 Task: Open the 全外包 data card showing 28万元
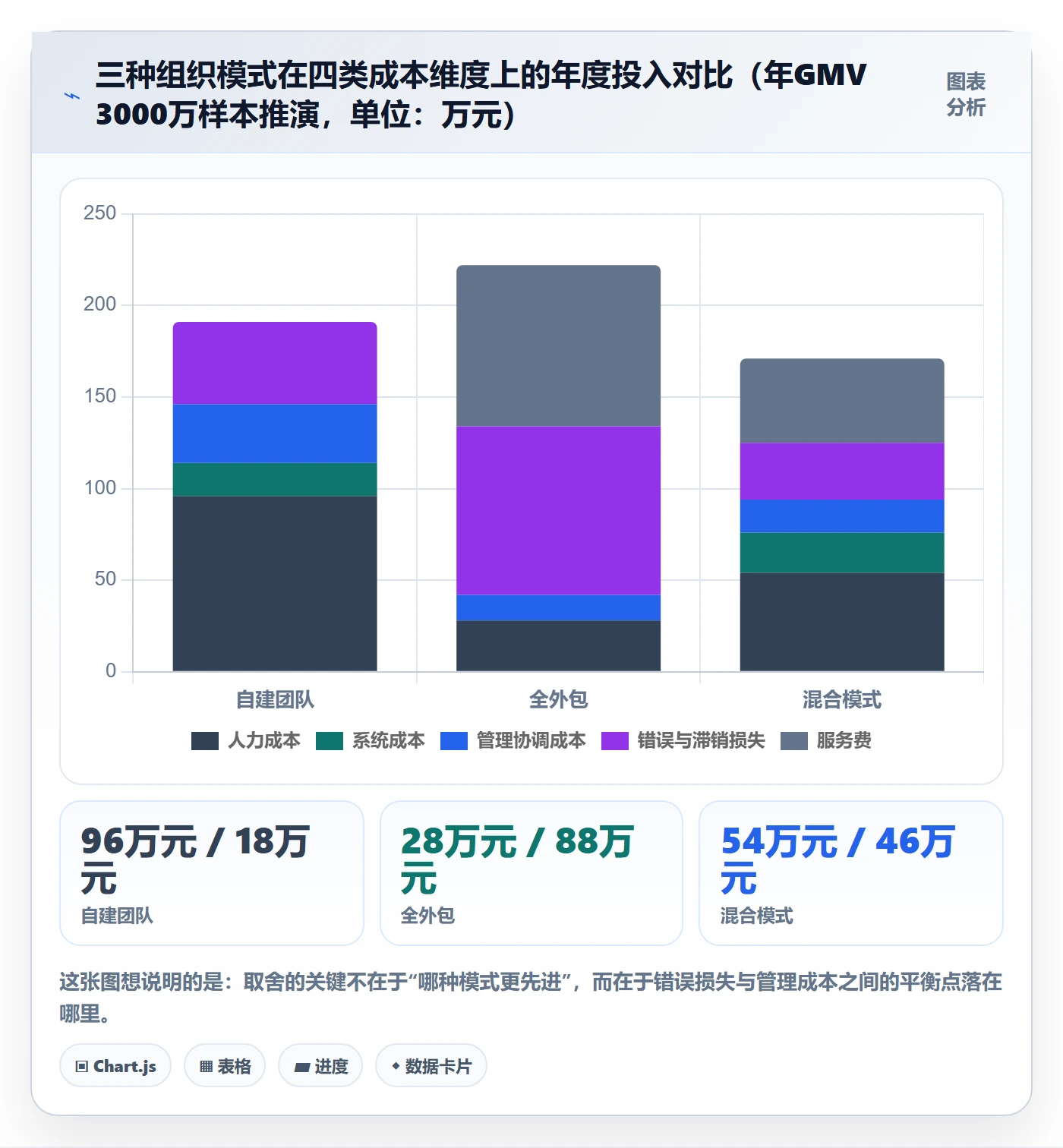point(531,873)
